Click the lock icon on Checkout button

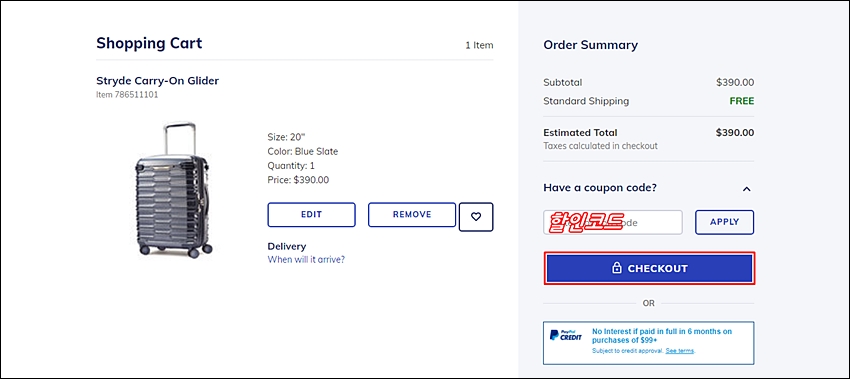(616, 268)
